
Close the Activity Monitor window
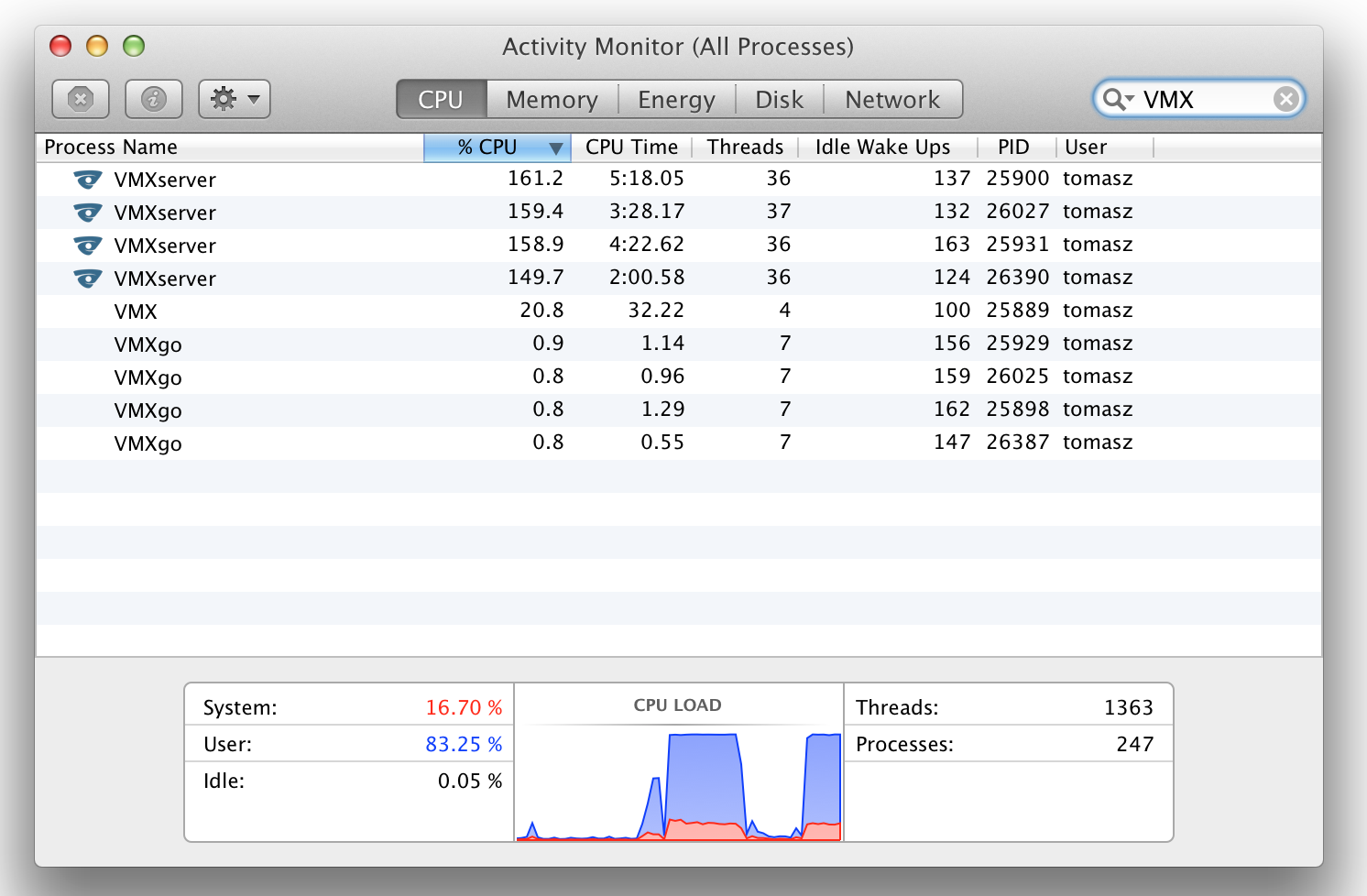pyautogui.click(x=60, y=46)
